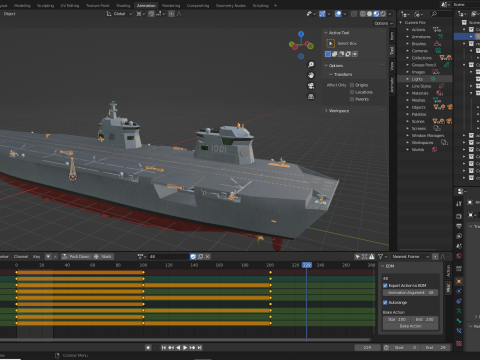
Task: Click the play animation button
Action: point(185,347)
